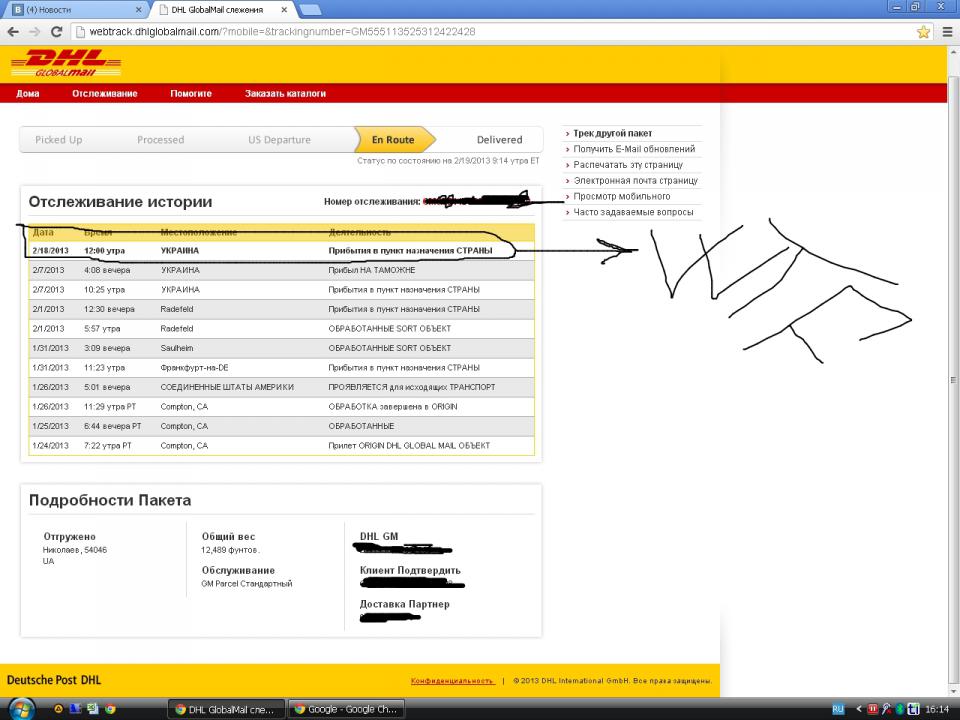Open the Chrome menu (three lines)
Screen dimensions: 960x720
(x=946, y=31)
